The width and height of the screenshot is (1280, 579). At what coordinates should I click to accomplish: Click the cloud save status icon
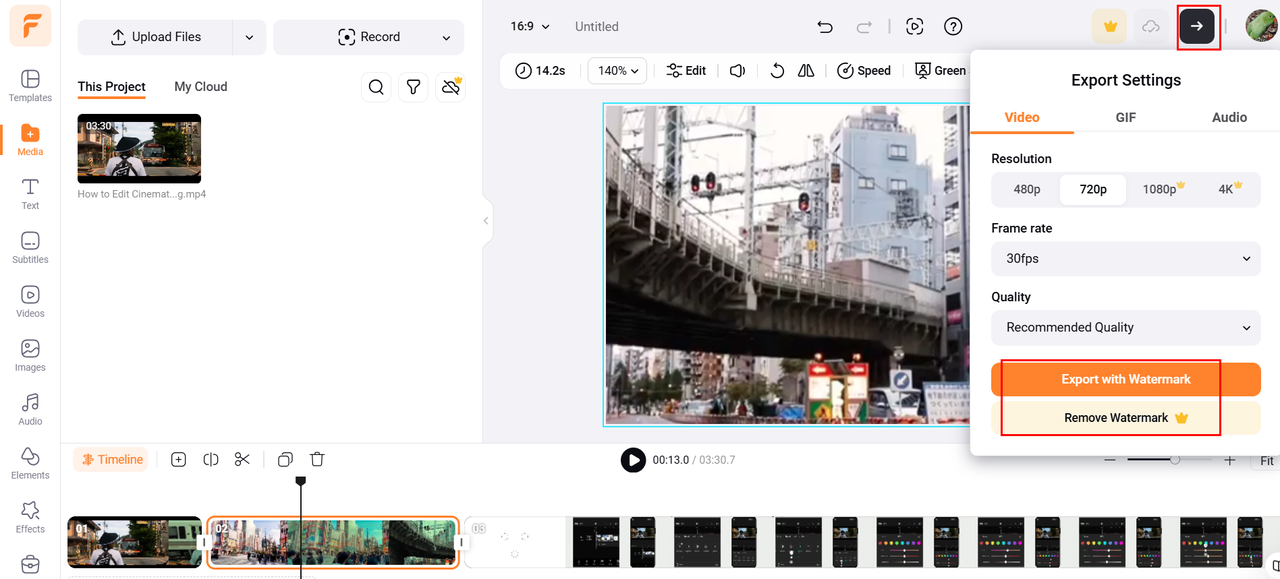click(x=1151, y=27)
